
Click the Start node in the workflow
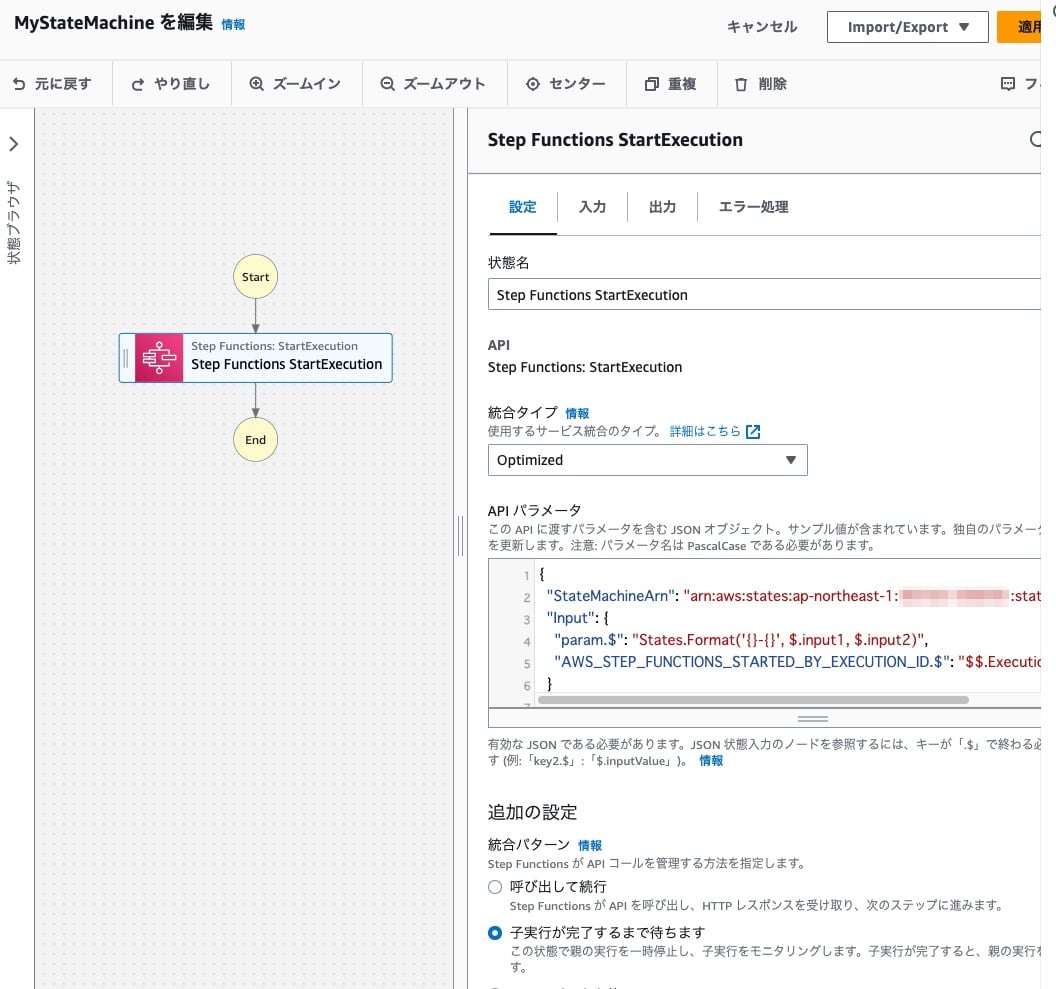[255, 277]
